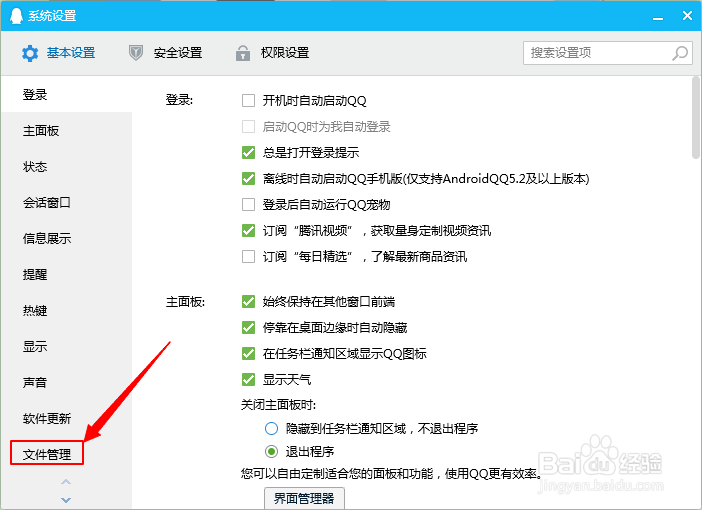
Task: Click the QQ penguin logo in the title bar
Action: coord(17,16)
